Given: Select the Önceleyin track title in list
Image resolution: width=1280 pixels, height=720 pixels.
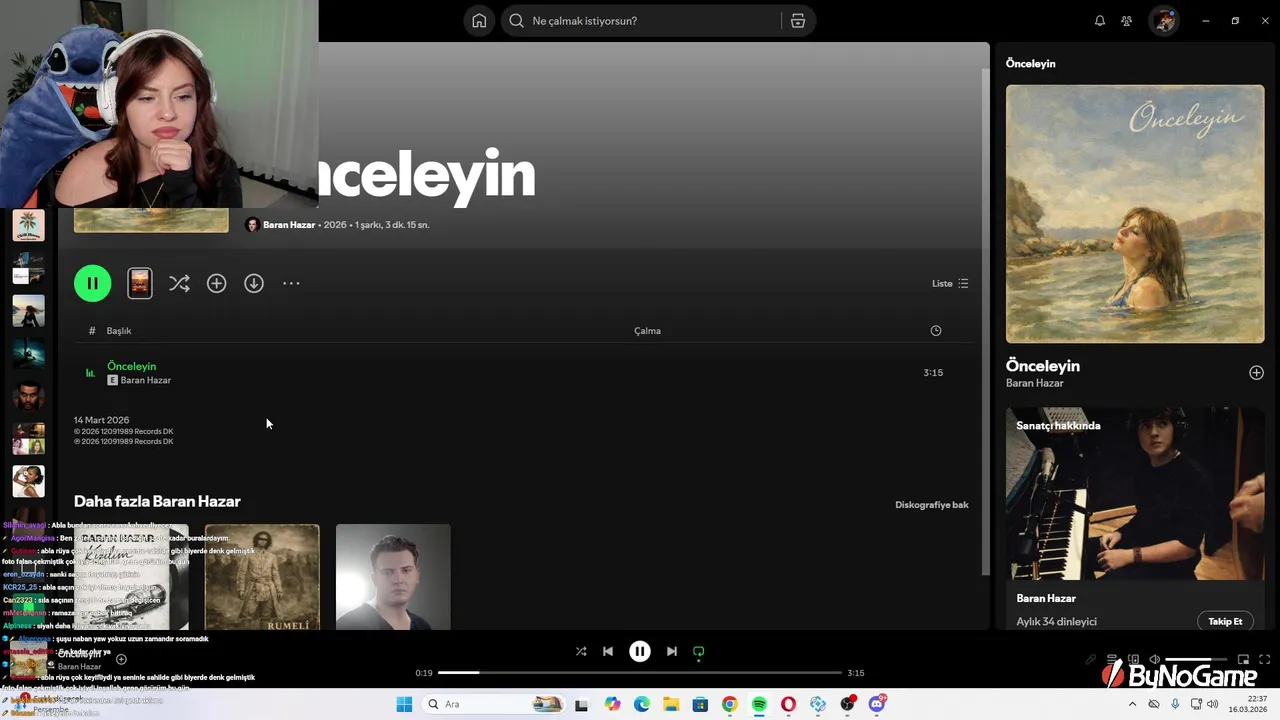Looking at the screenshot, I should tap(131, 366).
